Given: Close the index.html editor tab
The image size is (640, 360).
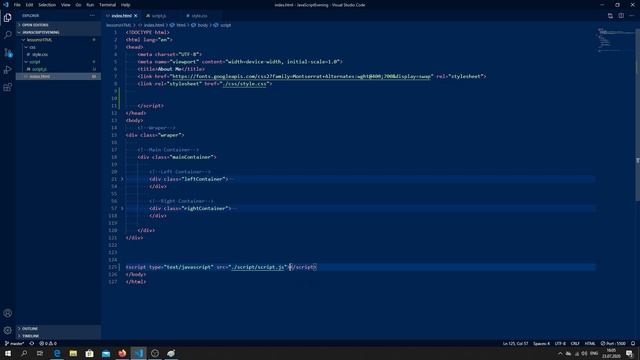Looking at the screenshot, I should (136, 16).
